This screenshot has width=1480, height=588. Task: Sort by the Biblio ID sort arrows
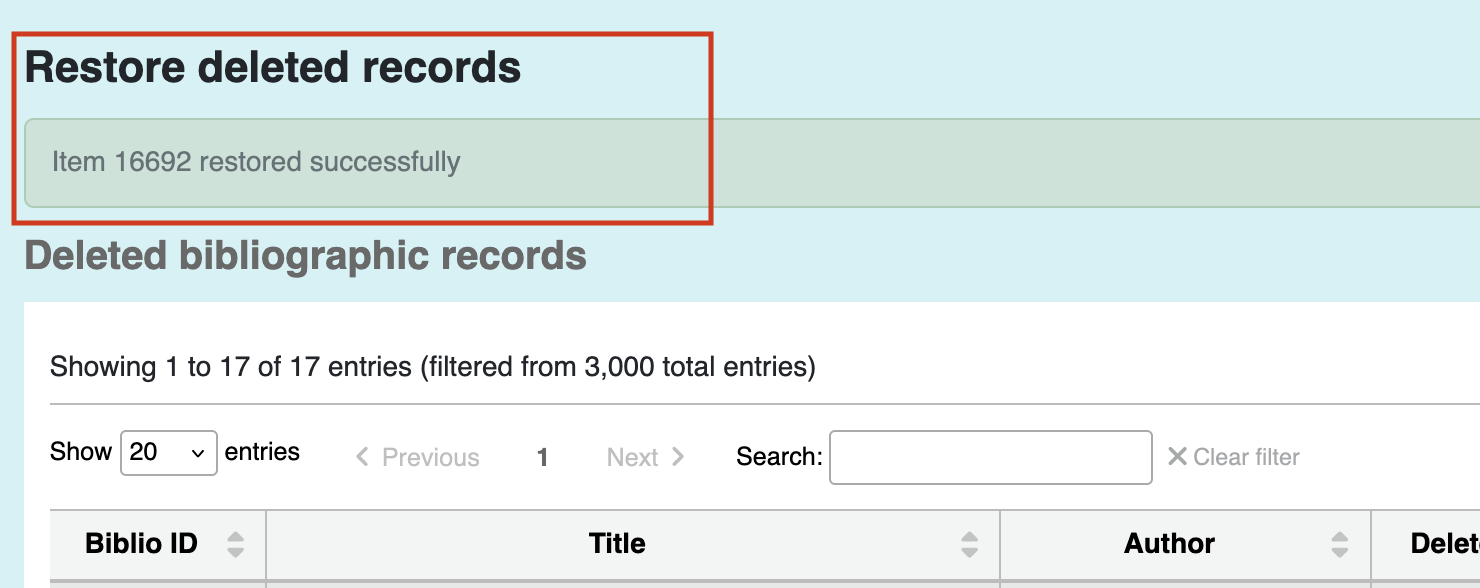point(235,544)
